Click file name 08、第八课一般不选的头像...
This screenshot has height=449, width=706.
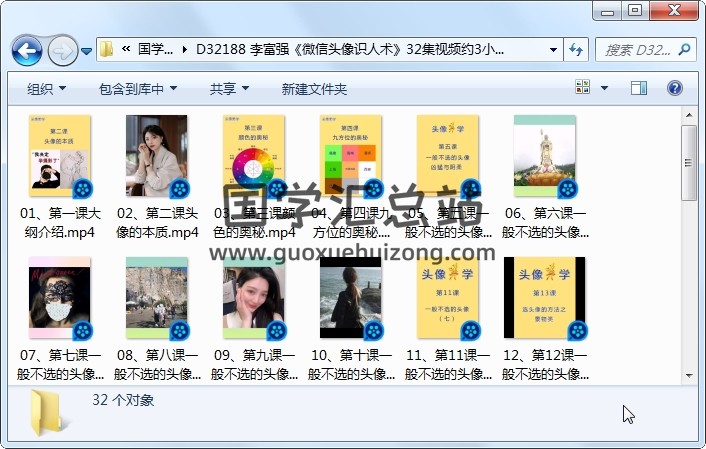click(x=157, y=364)
